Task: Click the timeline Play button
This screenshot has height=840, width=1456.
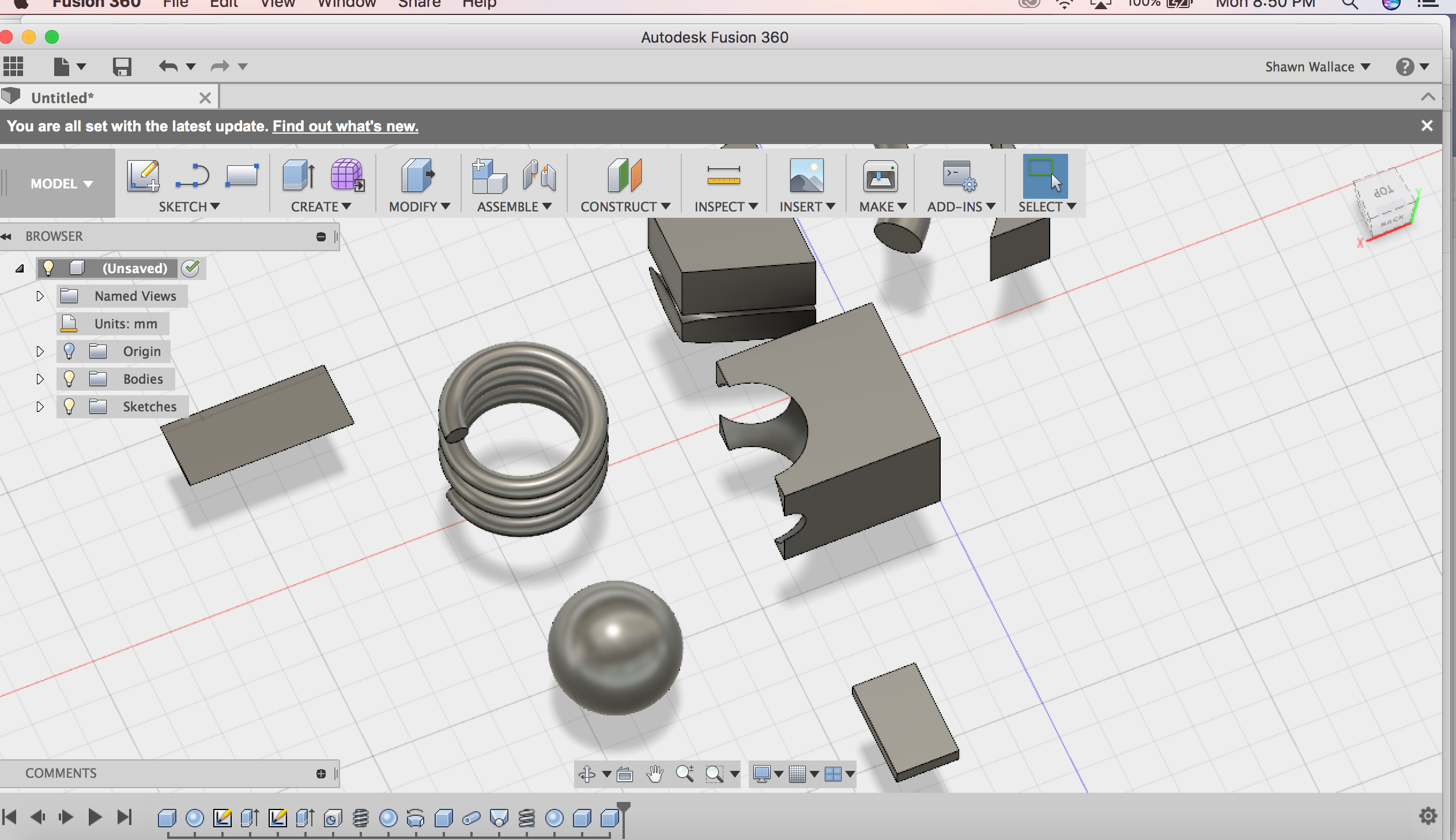Action: [95, 817]
